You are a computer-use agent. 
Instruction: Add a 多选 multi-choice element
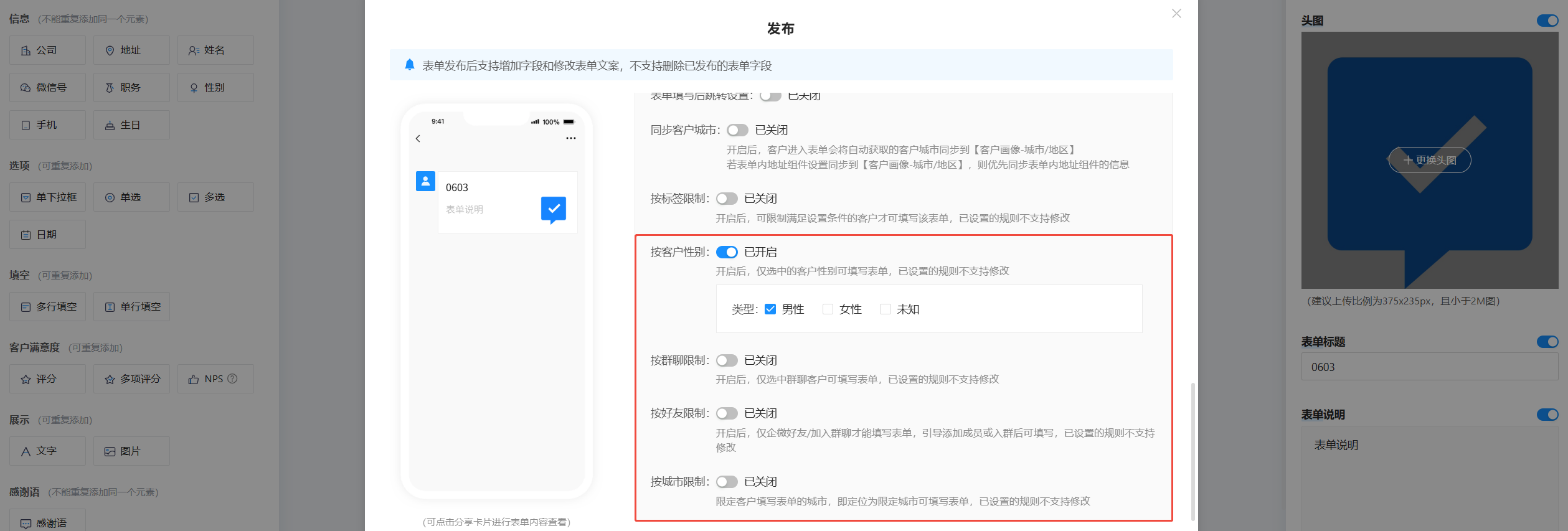215,197
